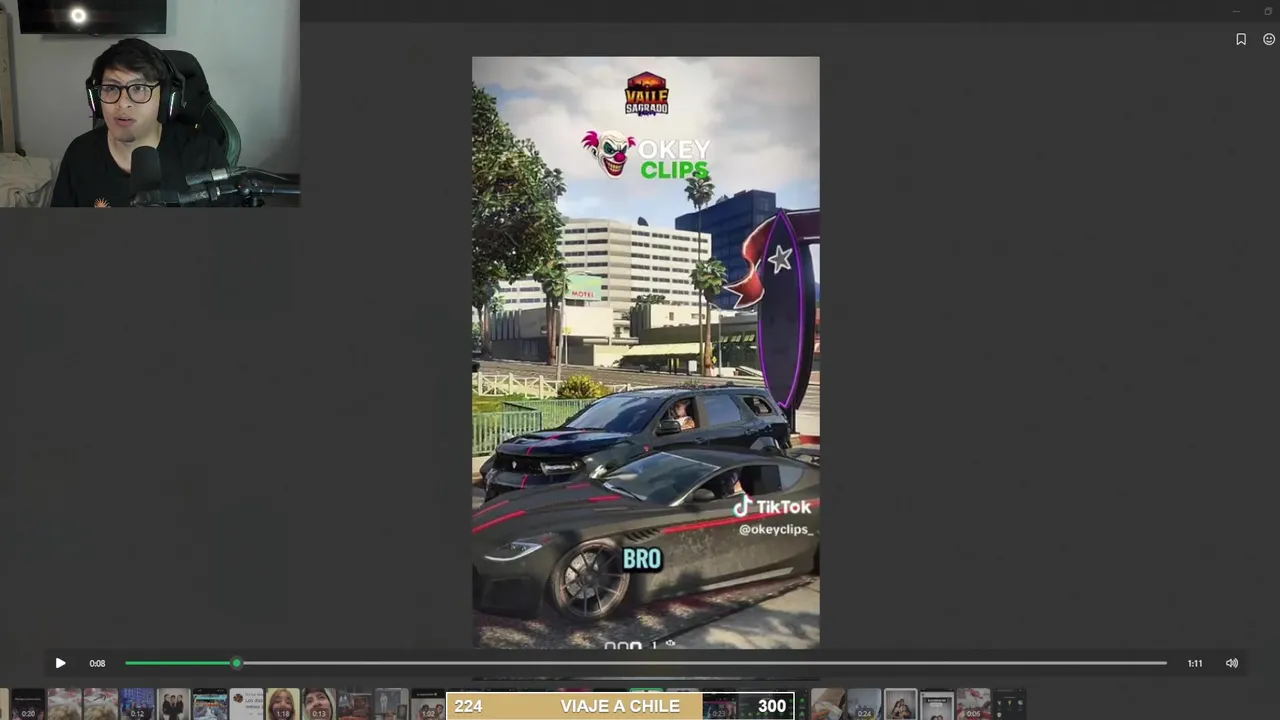Screen dimensions: 1280x720
Task: Click the Valle Sagrado logo in video
Action: (x=646, y=94)
